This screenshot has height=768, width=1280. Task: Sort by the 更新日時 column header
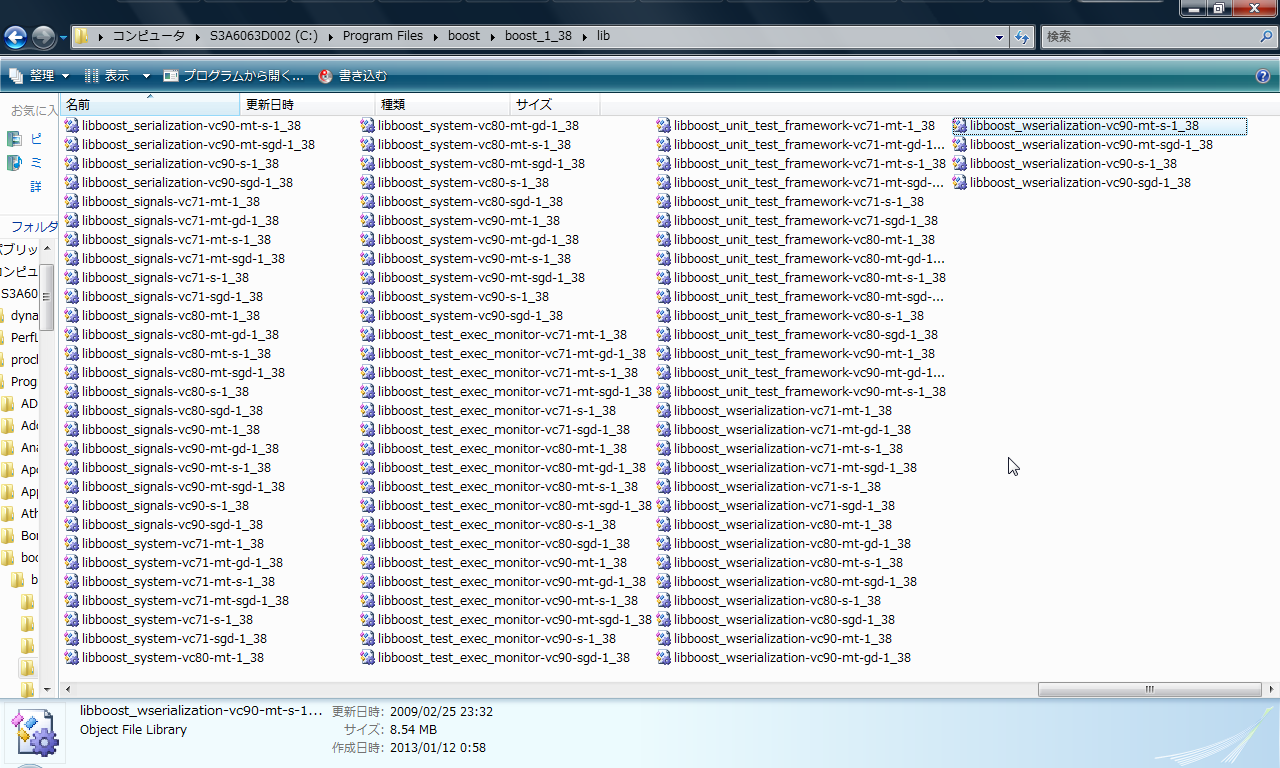pyautogui.click(x=307, y=104)
